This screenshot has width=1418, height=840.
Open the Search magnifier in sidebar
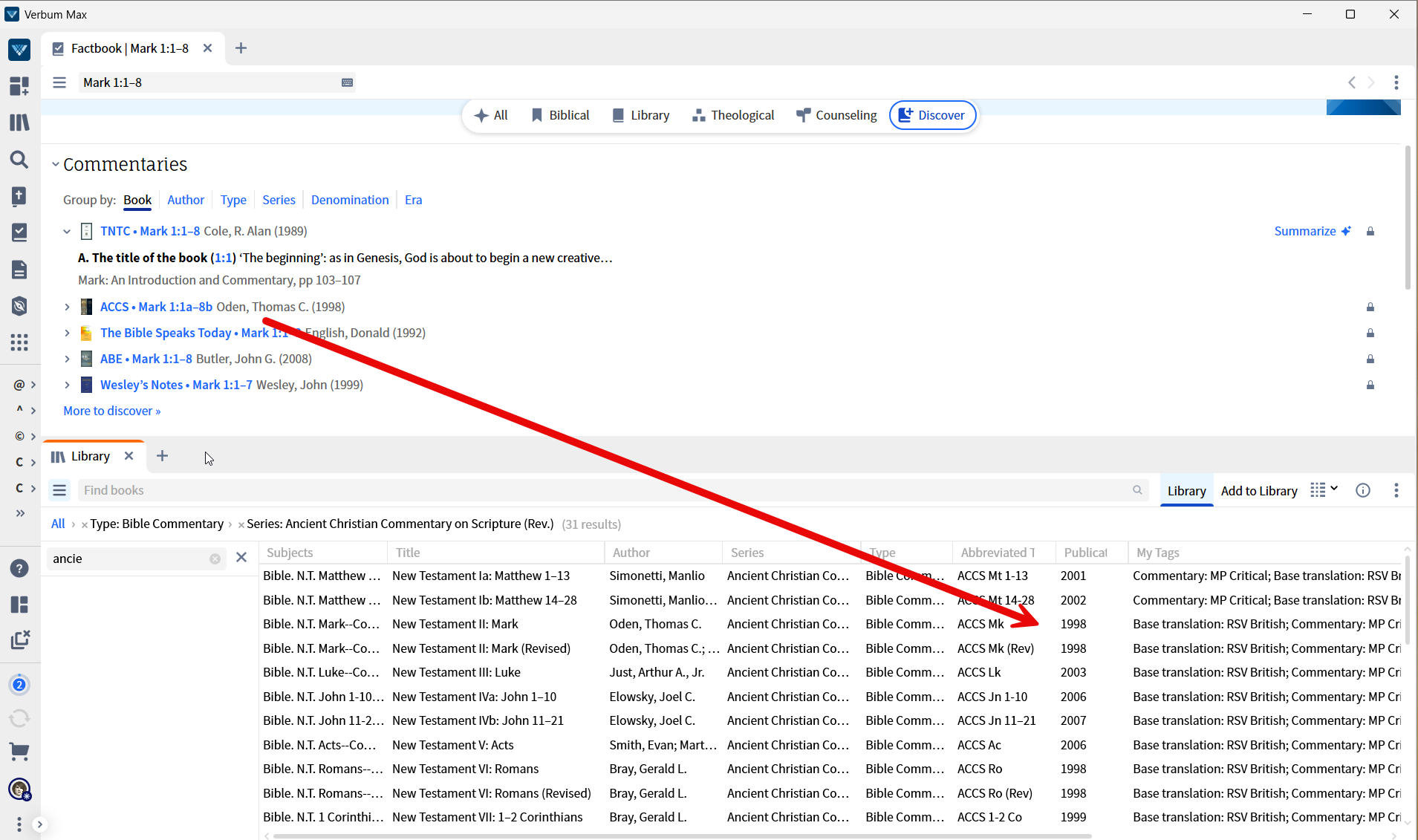19,160
